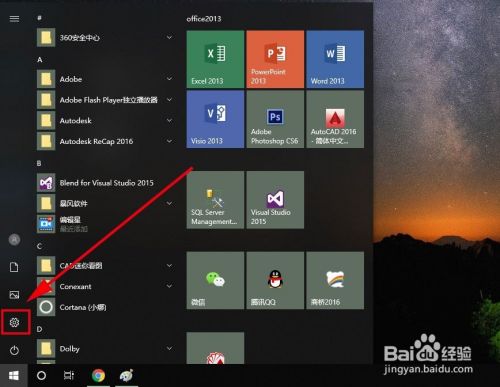The image size is (500, 387).
Task: Click the # group header
Action: (x=39, y=18)
